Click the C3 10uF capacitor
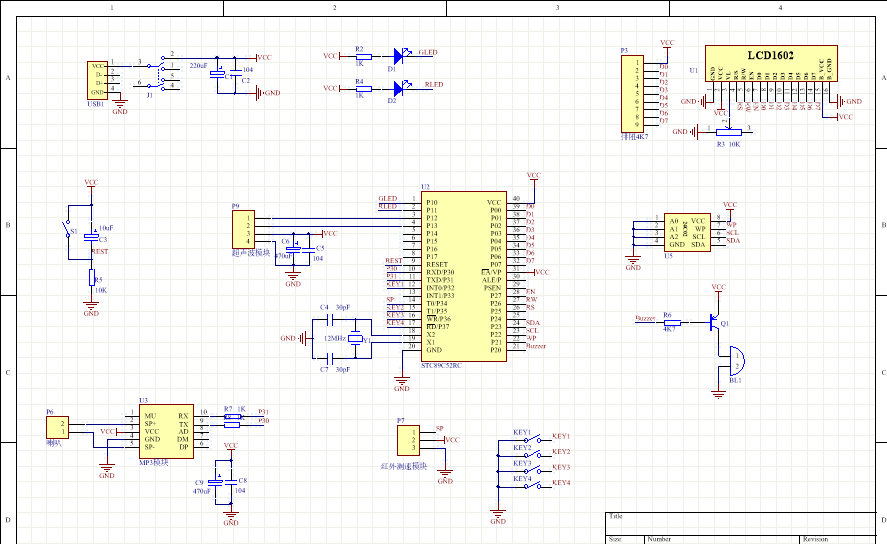The image size is (887, 544). [91, 237]
